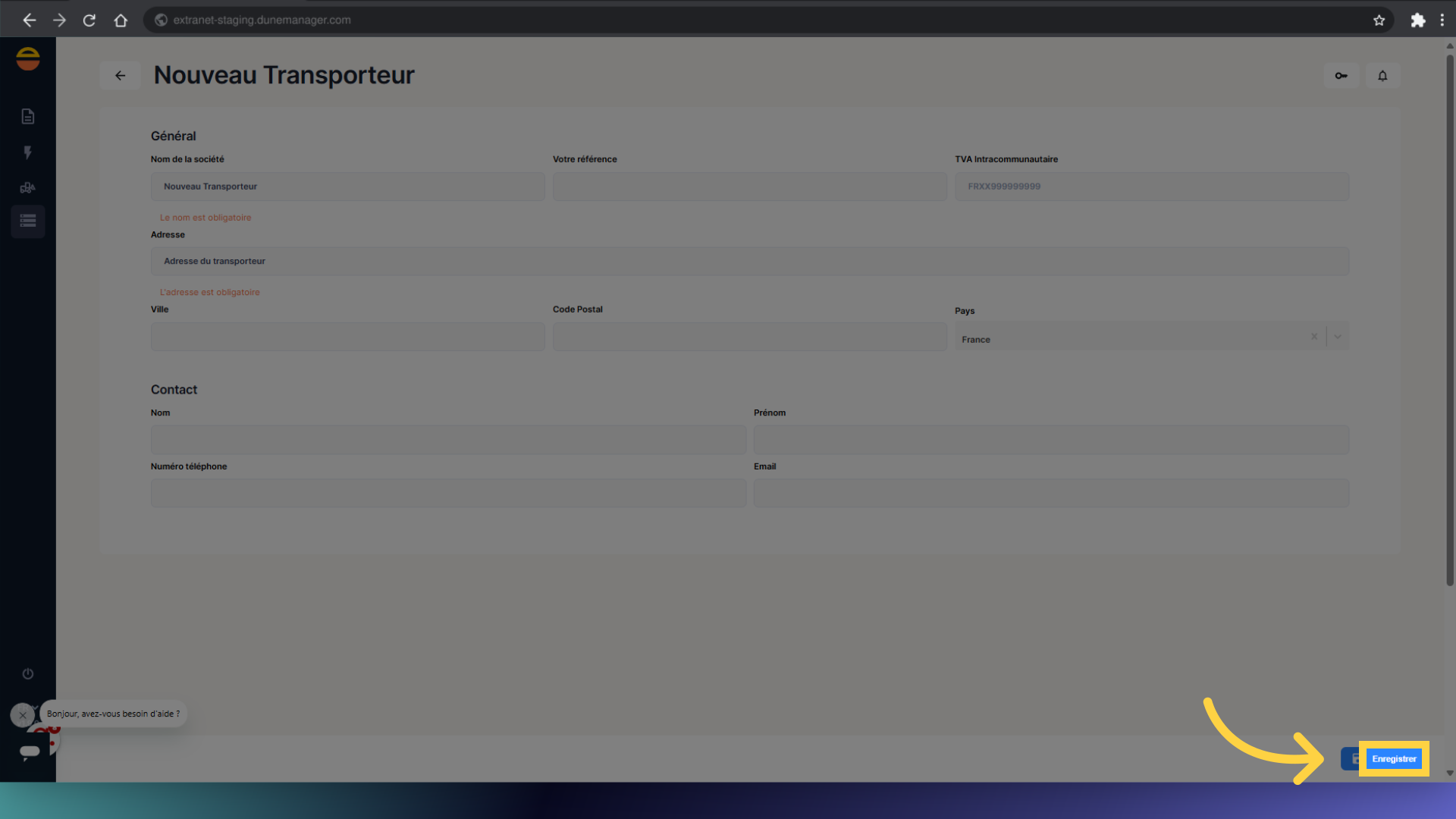Screen dimensions: 1456x819
Task: Go back with page arrow button
Action: (x=120, y=76)
